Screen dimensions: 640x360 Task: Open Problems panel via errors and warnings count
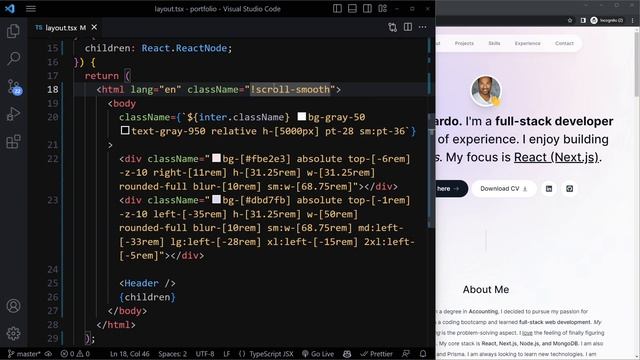pyautogui.click(x=75, y=354)
